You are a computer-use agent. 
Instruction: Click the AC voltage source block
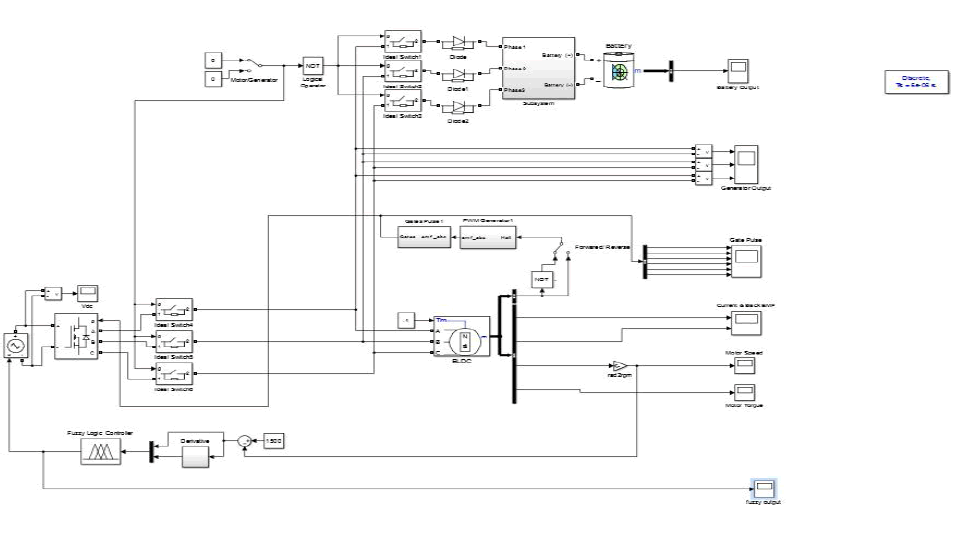pyautogui.click(x=17, y=344)
